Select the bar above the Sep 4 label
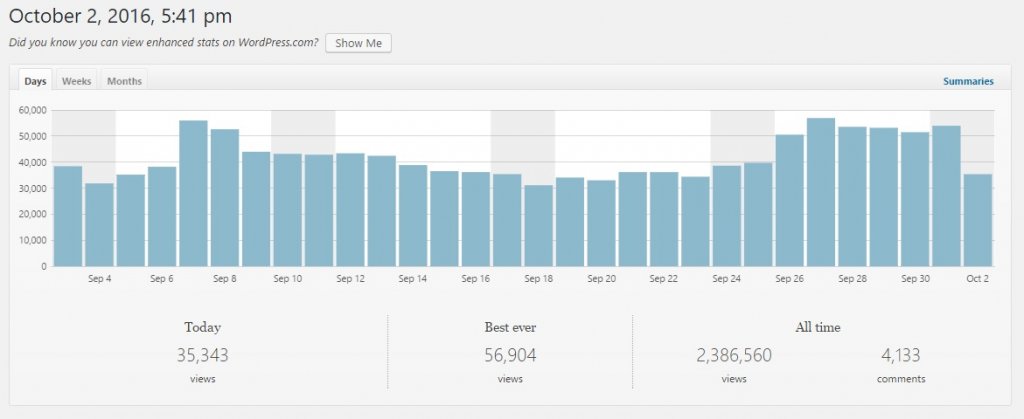Viewport: 1024px width, 419px height. tap(99, 225)
